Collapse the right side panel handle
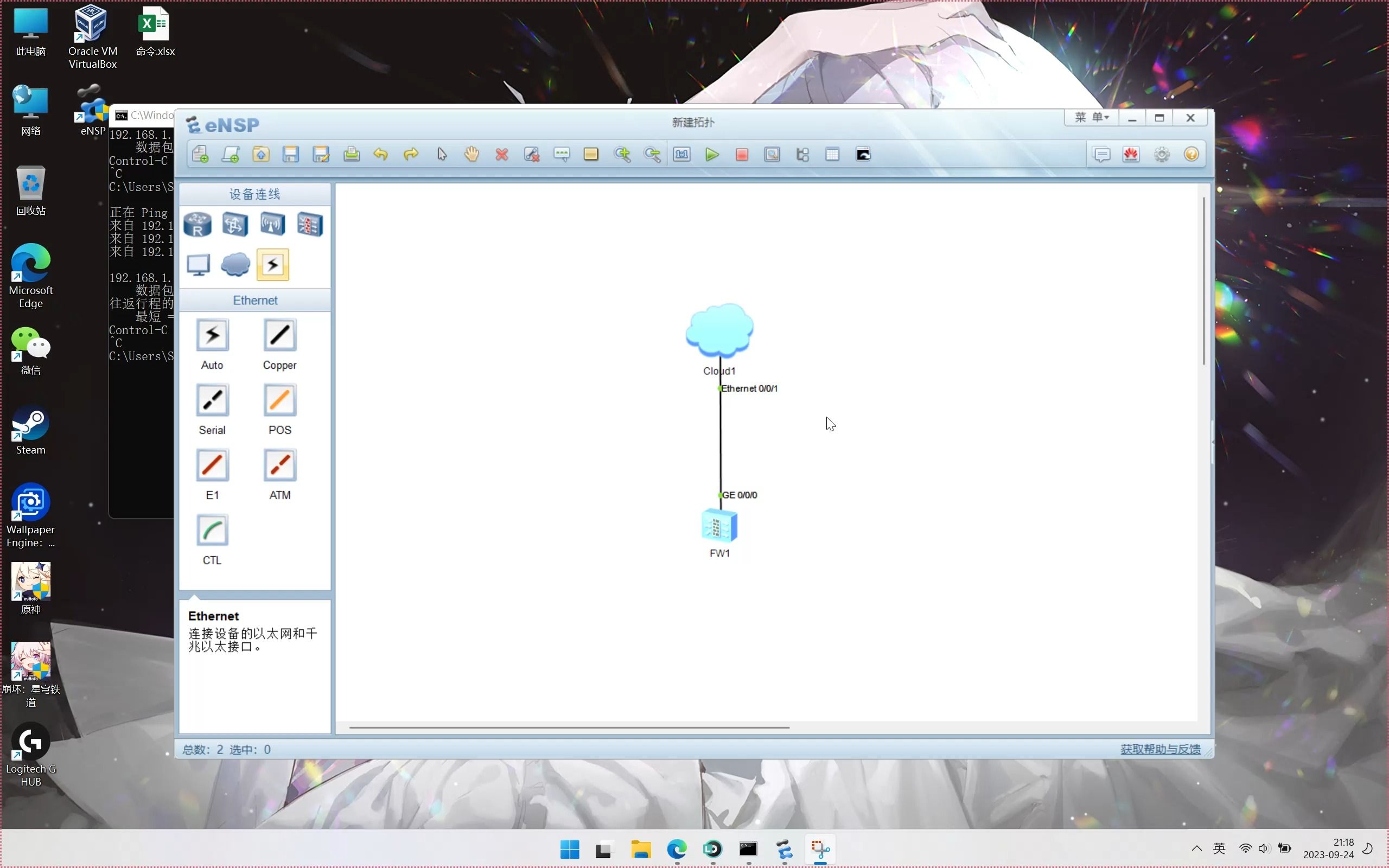This screenshot has height=868, width=1389. click(1212, 442)
